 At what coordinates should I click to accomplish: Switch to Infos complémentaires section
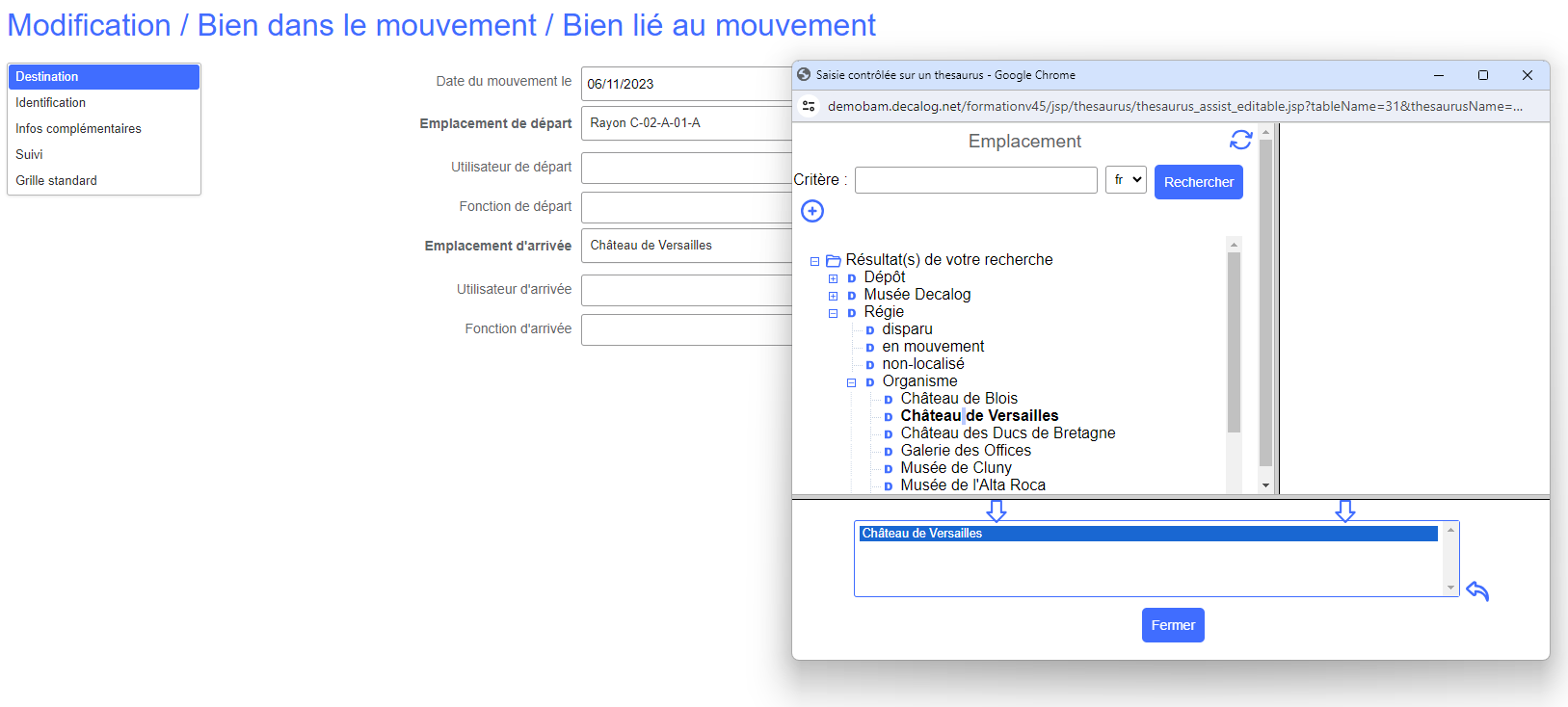click(78, 128)
